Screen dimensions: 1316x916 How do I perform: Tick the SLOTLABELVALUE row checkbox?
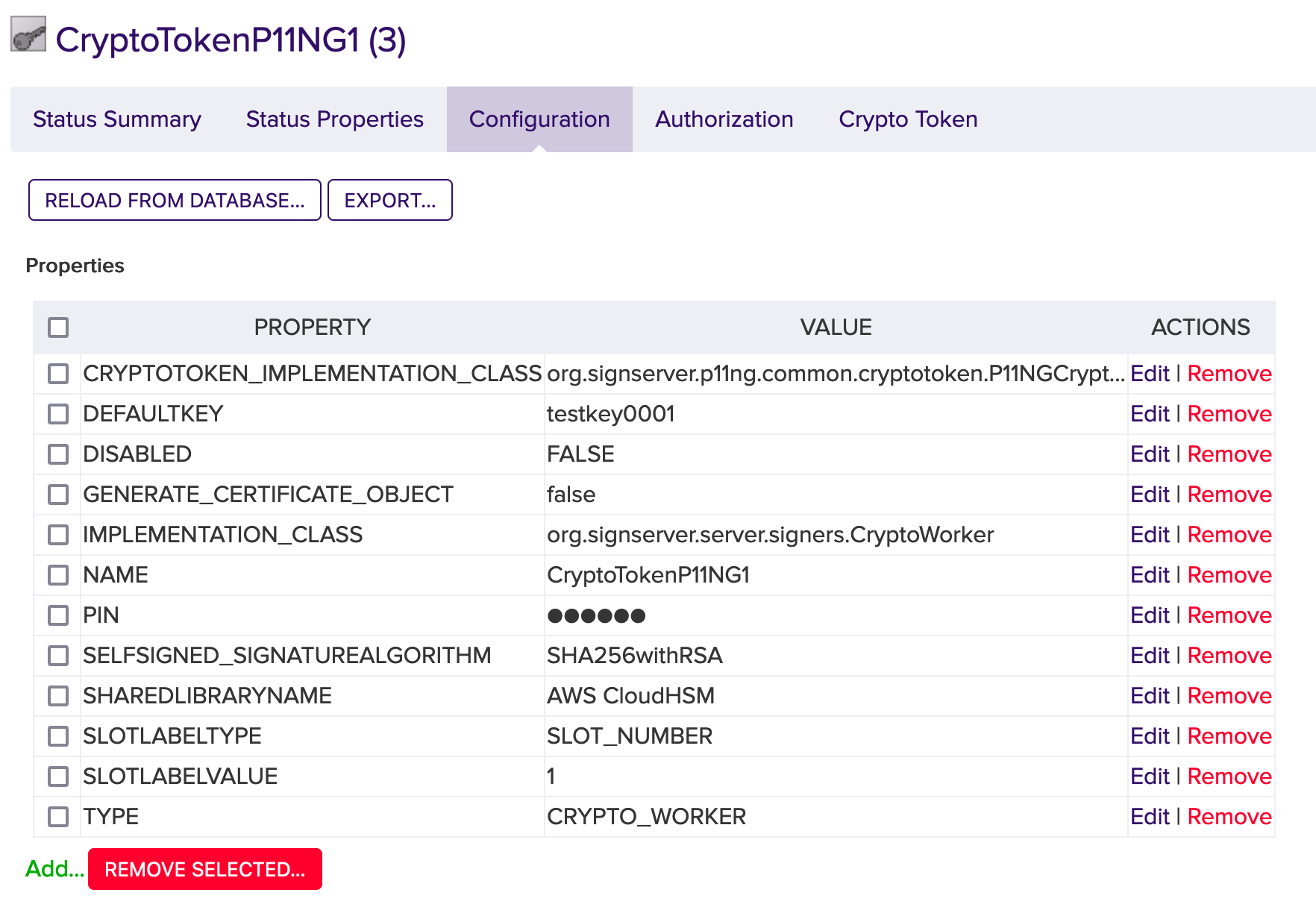tap(58, 777)
